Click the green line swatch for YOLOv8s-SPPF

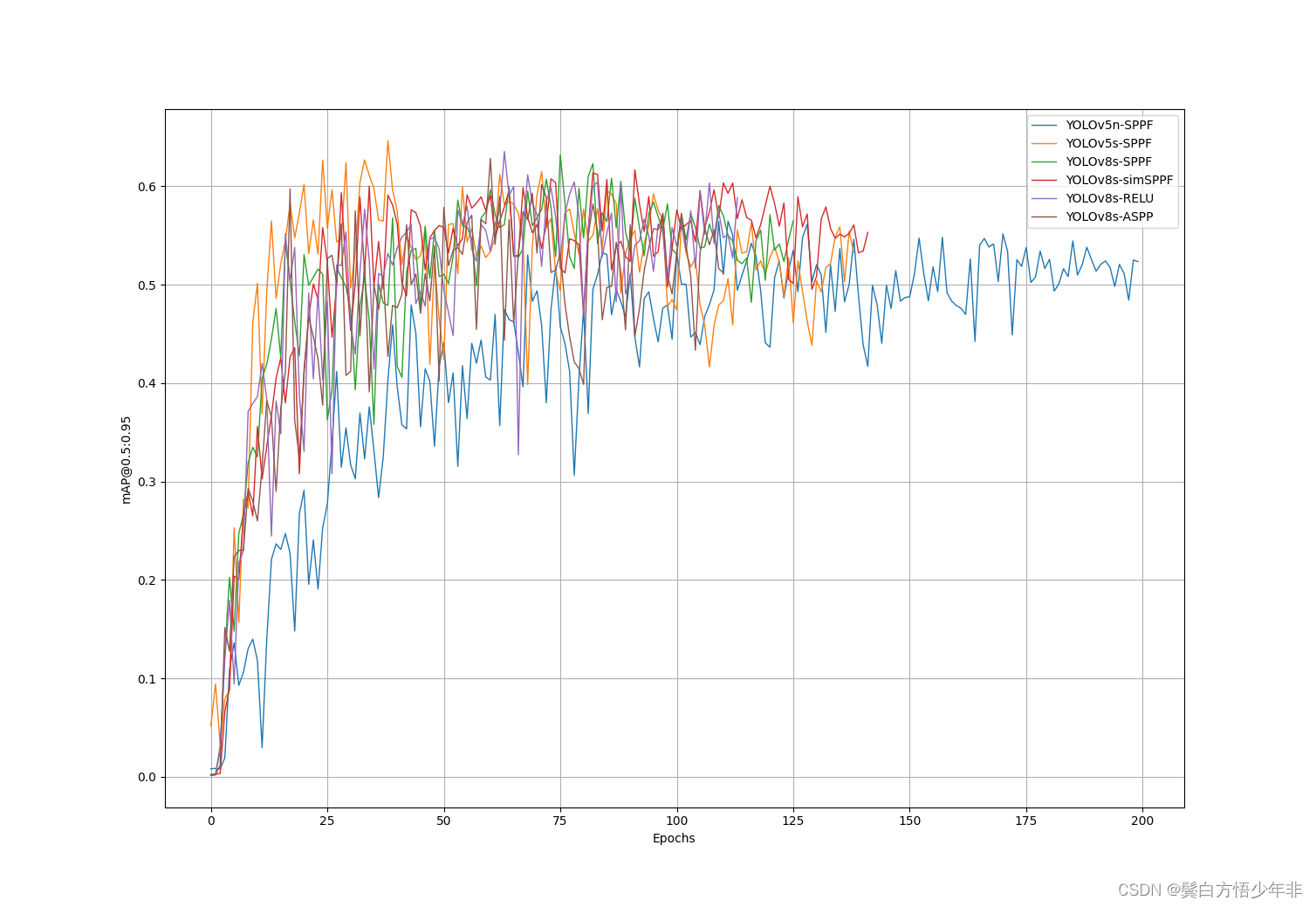click(x=1045, y=161)
